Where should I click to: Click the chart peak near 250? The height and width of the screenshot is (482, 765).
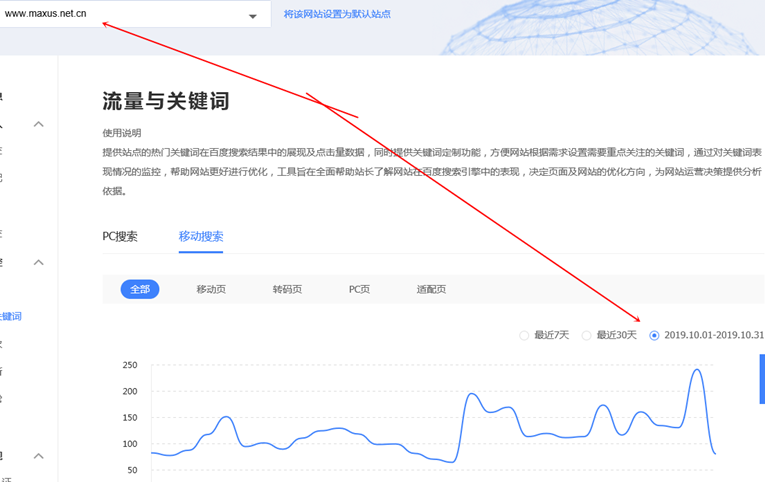698,370
